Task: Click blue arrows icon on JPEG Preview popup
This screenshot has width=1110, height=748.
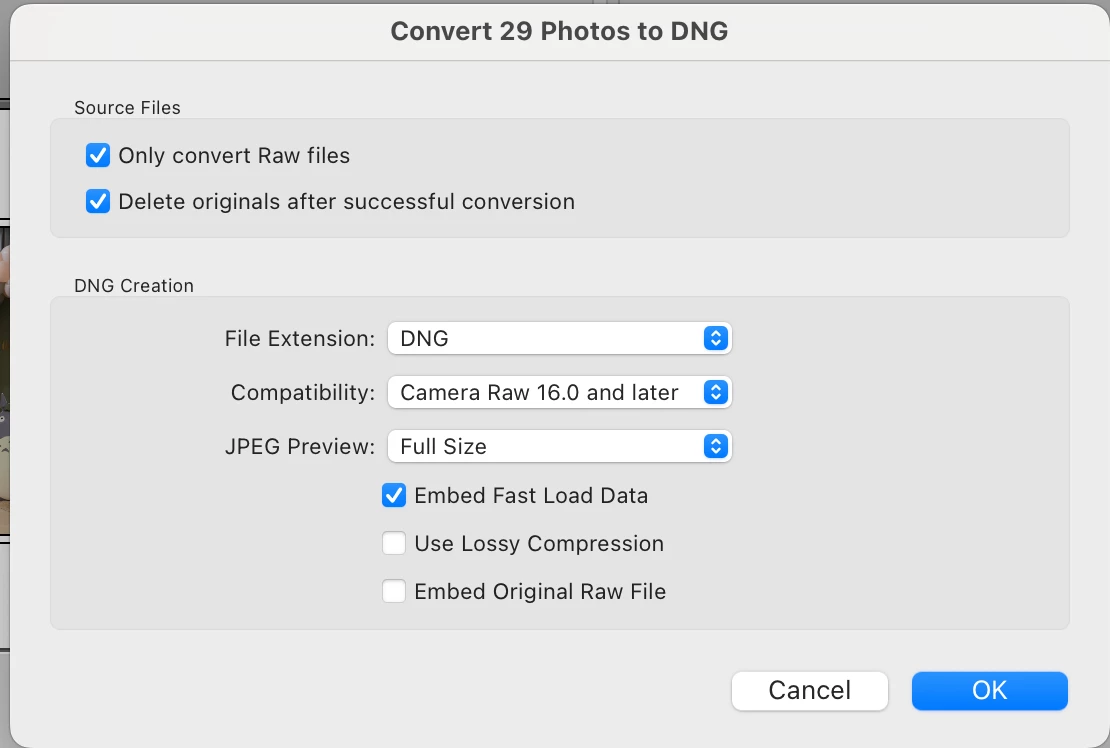Action: click(x=715, y=447)
